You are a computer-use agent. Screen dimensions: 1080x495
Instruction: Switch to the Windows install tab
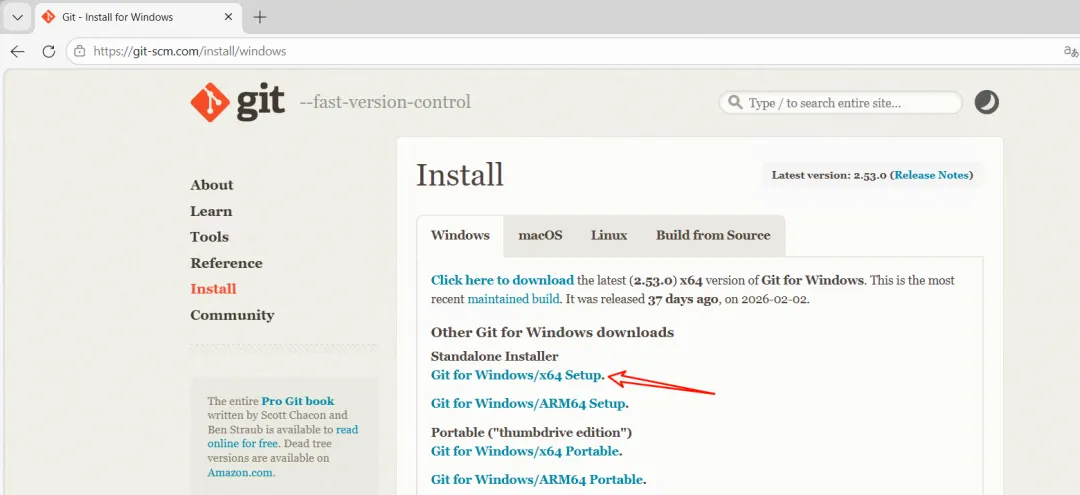pos(460,235)
